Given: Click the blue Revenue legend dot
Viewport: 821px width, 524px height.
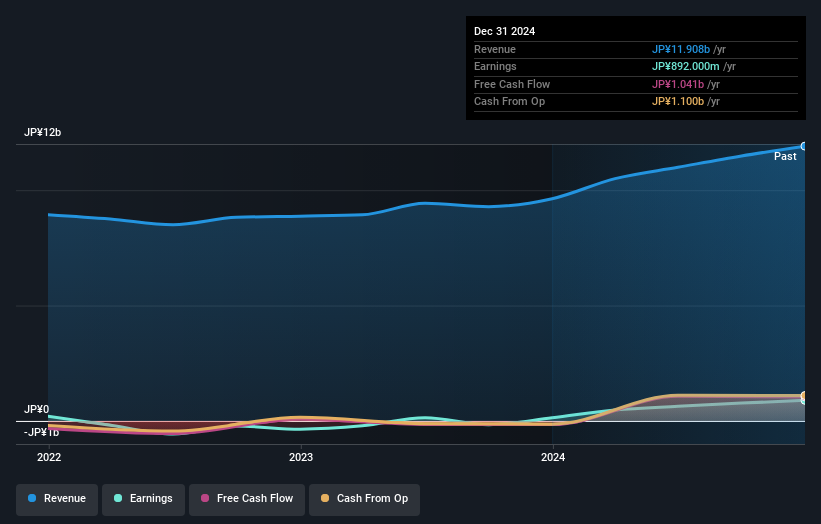Looking at the screenshot, I should 32,498.
